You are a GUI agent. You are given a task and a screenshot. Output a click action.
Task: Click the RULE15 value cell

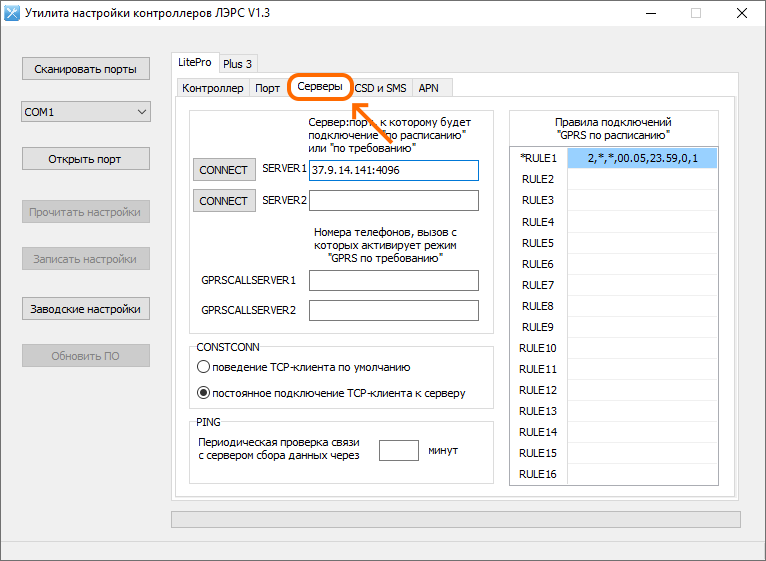coord(642,453)
